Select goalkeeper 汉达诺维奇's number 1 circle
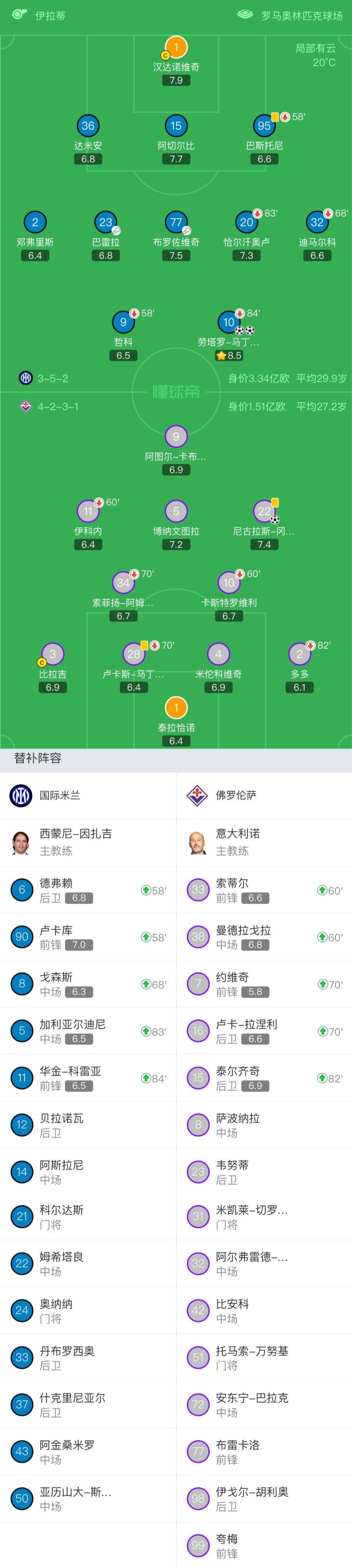Image resolution: width=352 pixels, height=1568 pixels. (x=176, y=47)
